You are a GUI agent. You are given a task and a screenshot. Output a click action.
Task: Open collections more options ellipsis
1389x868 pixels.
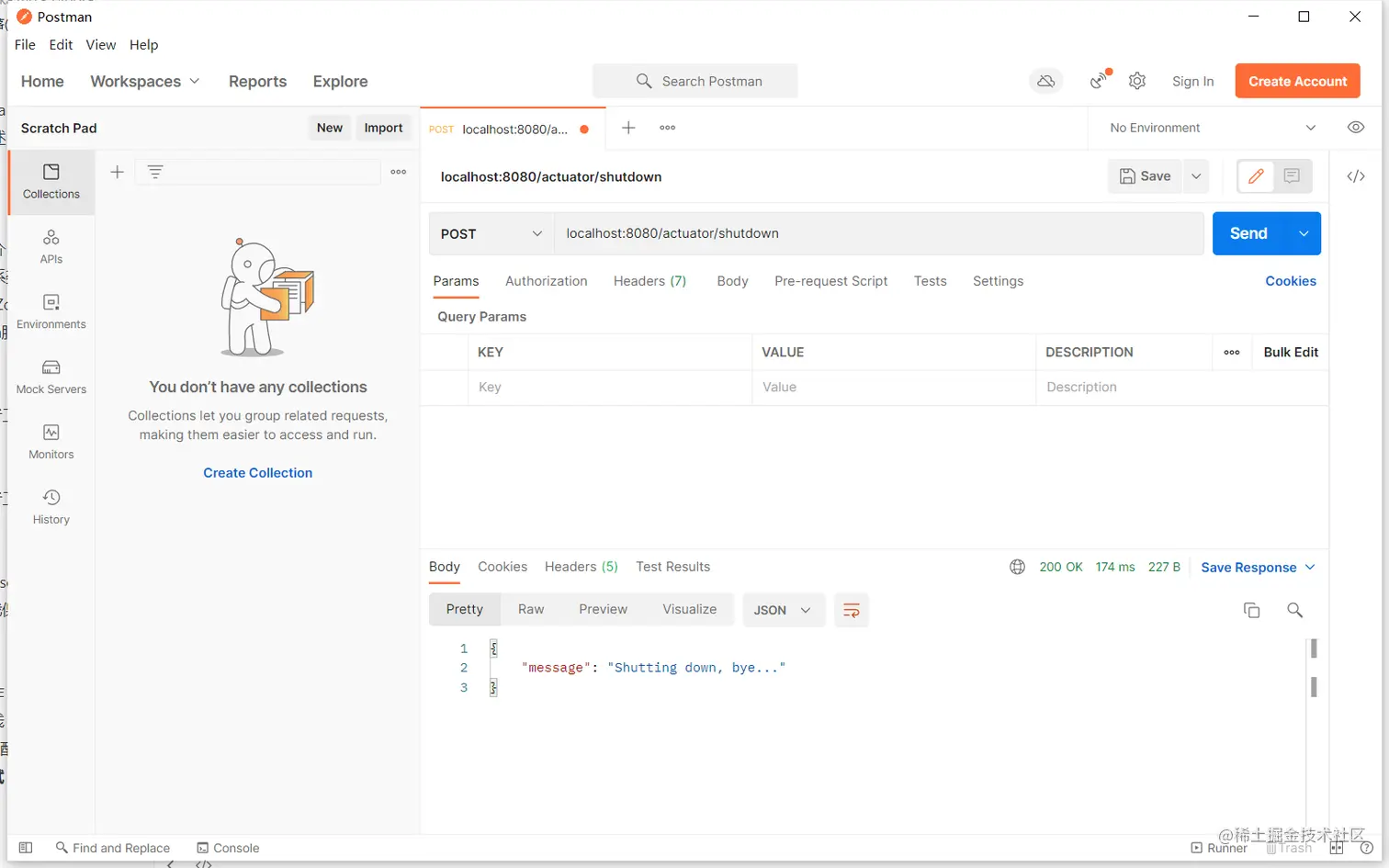tap(398, 172)
